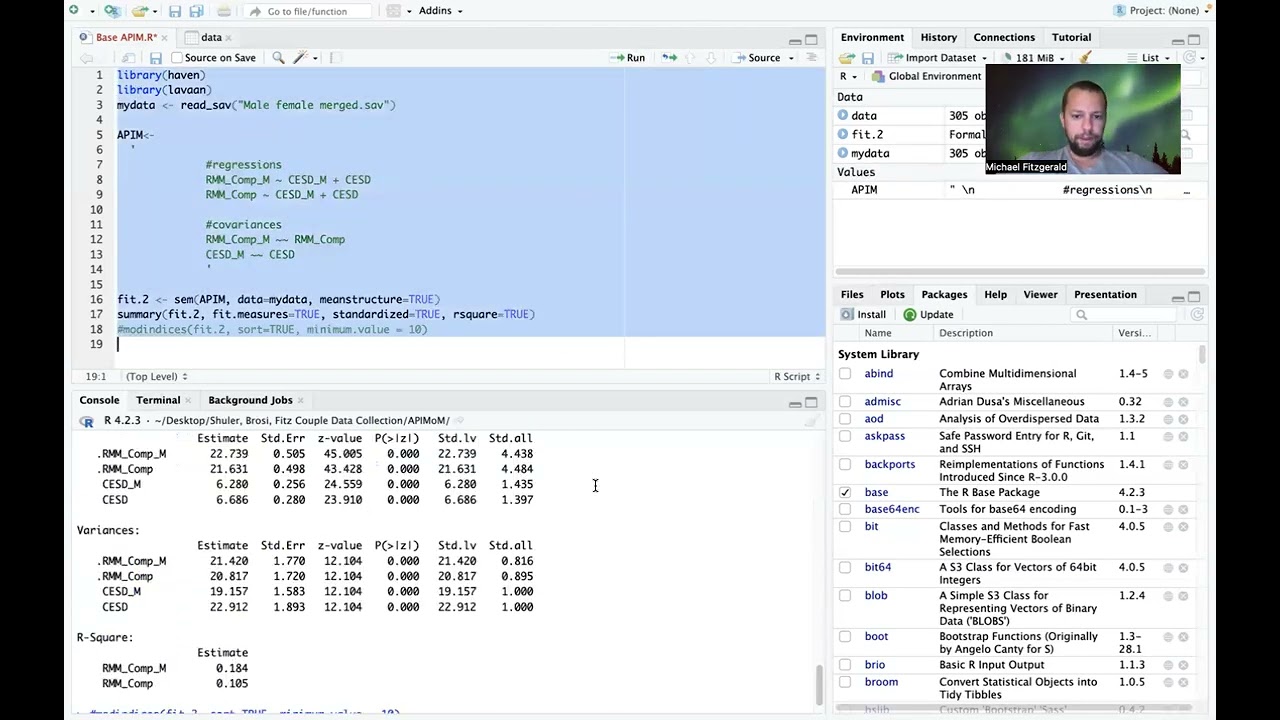
Task: Save all open documents icon
Action: click(x=196, y=11)
